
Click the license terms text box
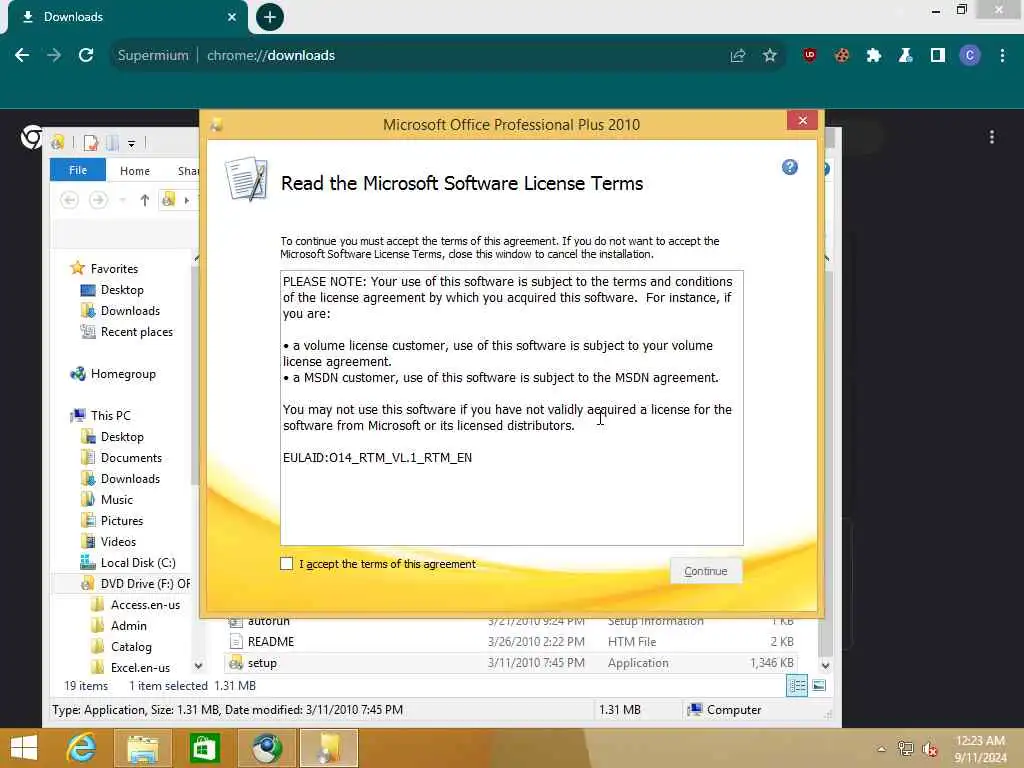(x=511, y=408)
